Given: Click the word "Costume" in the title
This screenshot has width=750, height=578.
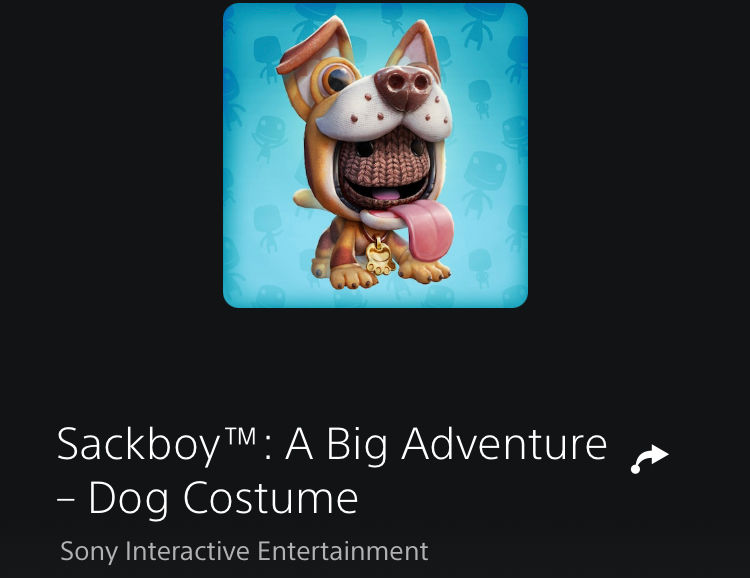Looking at the screenshot, I should click(271, 498).
